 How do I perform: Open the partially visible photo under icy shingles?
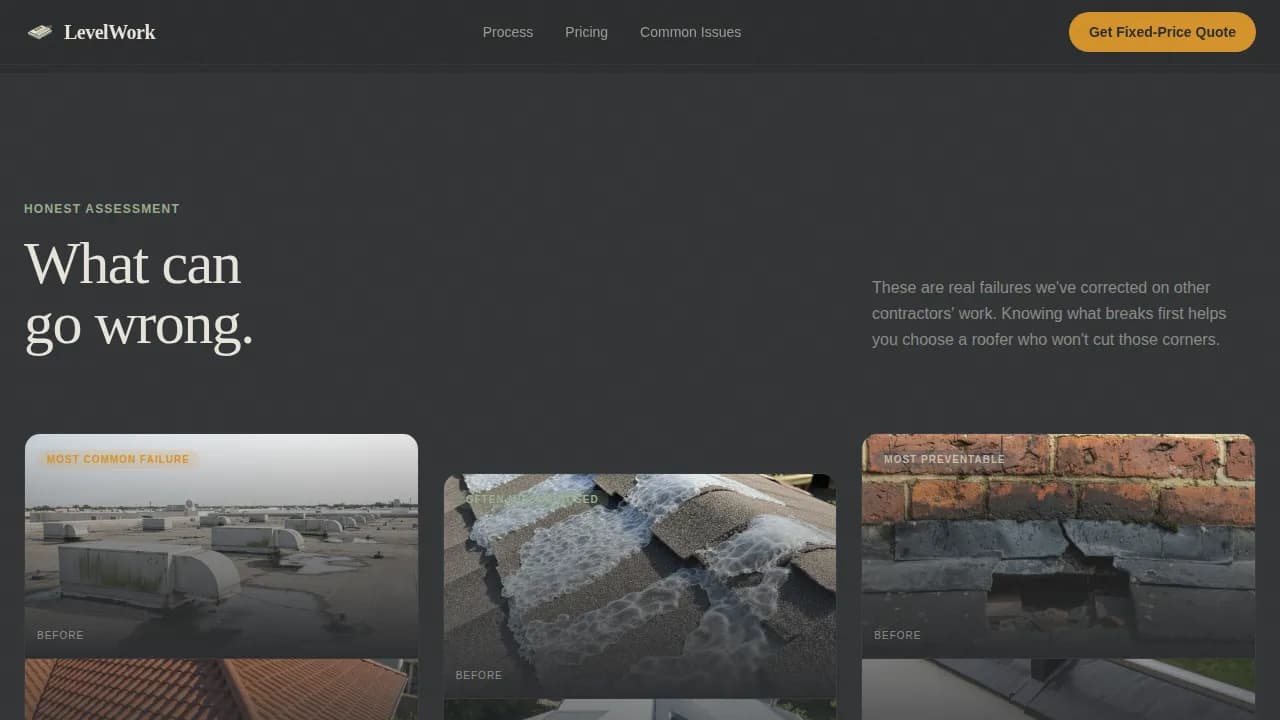pos(640,709)
